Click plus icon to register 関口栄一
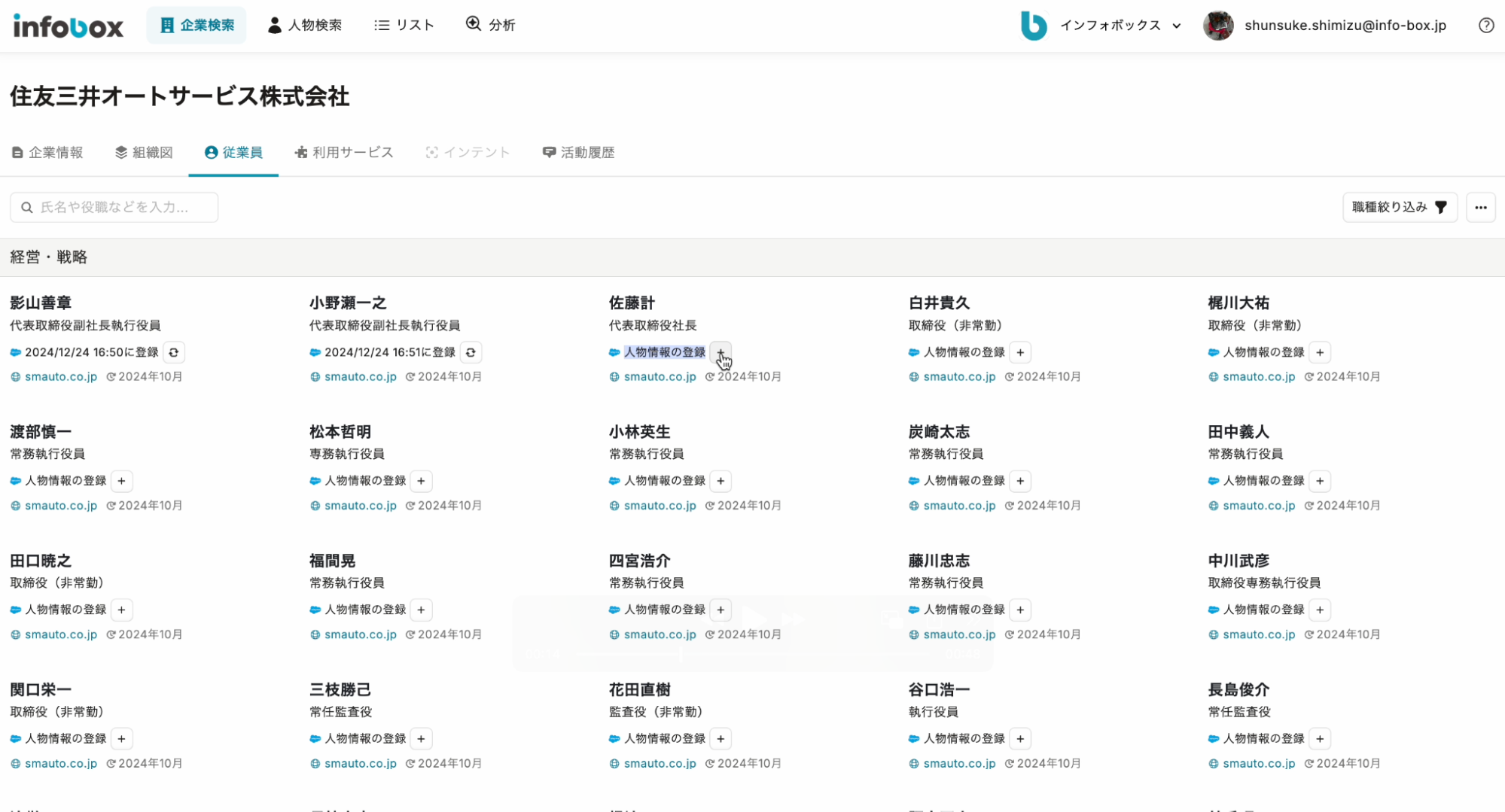Image resolution: width=1505 pixels, height=812 pixels. tap(121, 739)
